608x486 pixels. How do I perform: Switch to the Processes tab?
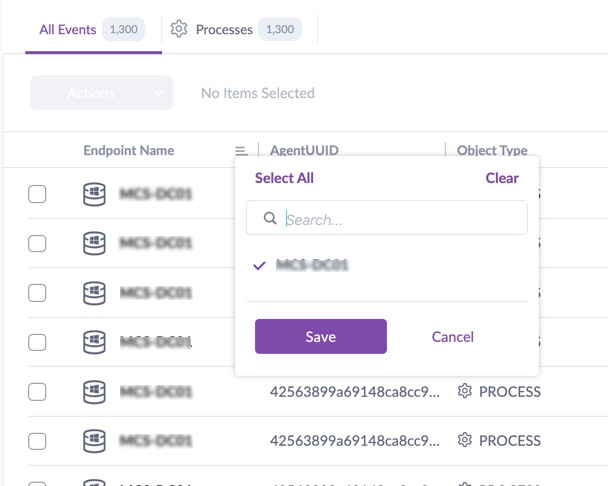click(224, 29)
